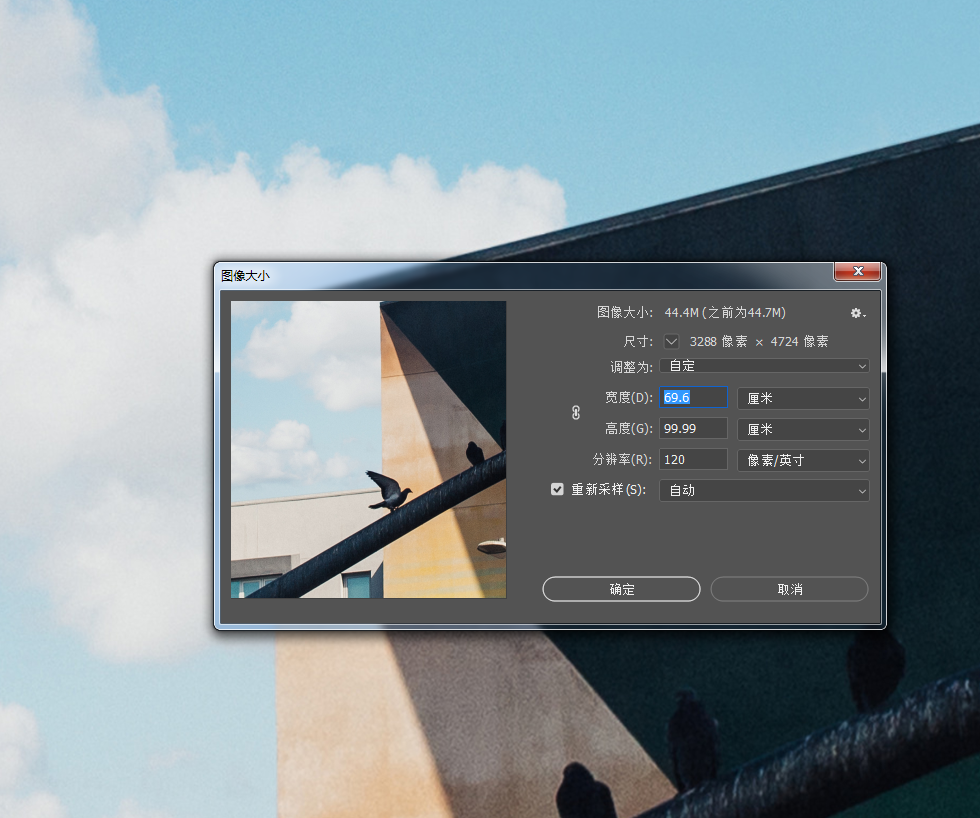The image size is (980, 818).
Task: Uncheck the 重新采样 resample checkbox
Action: pyautogui.click(x=557, y=489)
